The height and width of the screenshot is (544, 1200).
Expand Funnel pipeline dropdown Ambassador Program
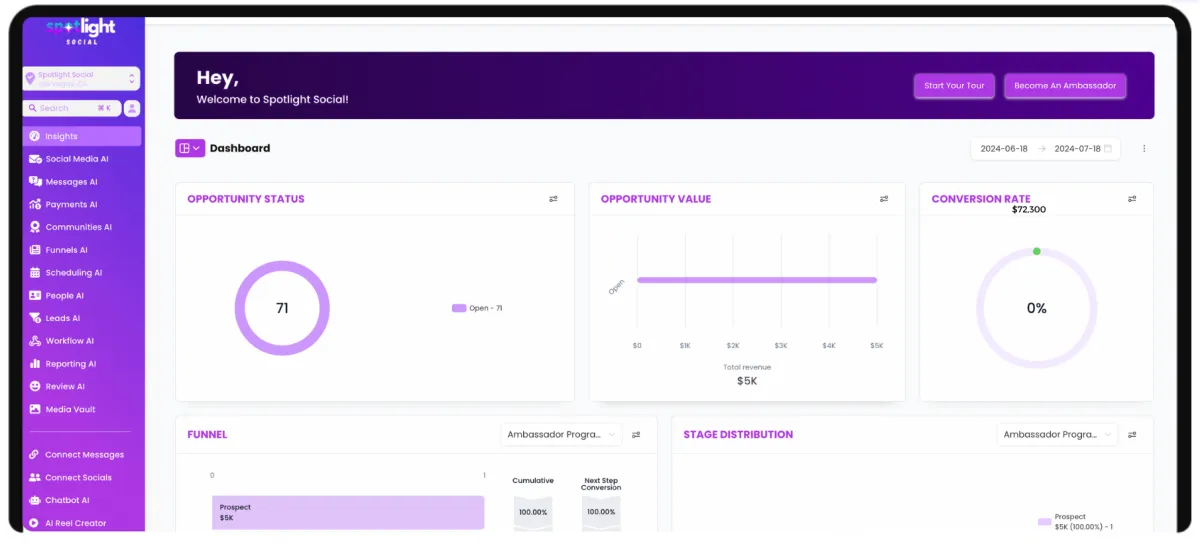tap(561, 435)
